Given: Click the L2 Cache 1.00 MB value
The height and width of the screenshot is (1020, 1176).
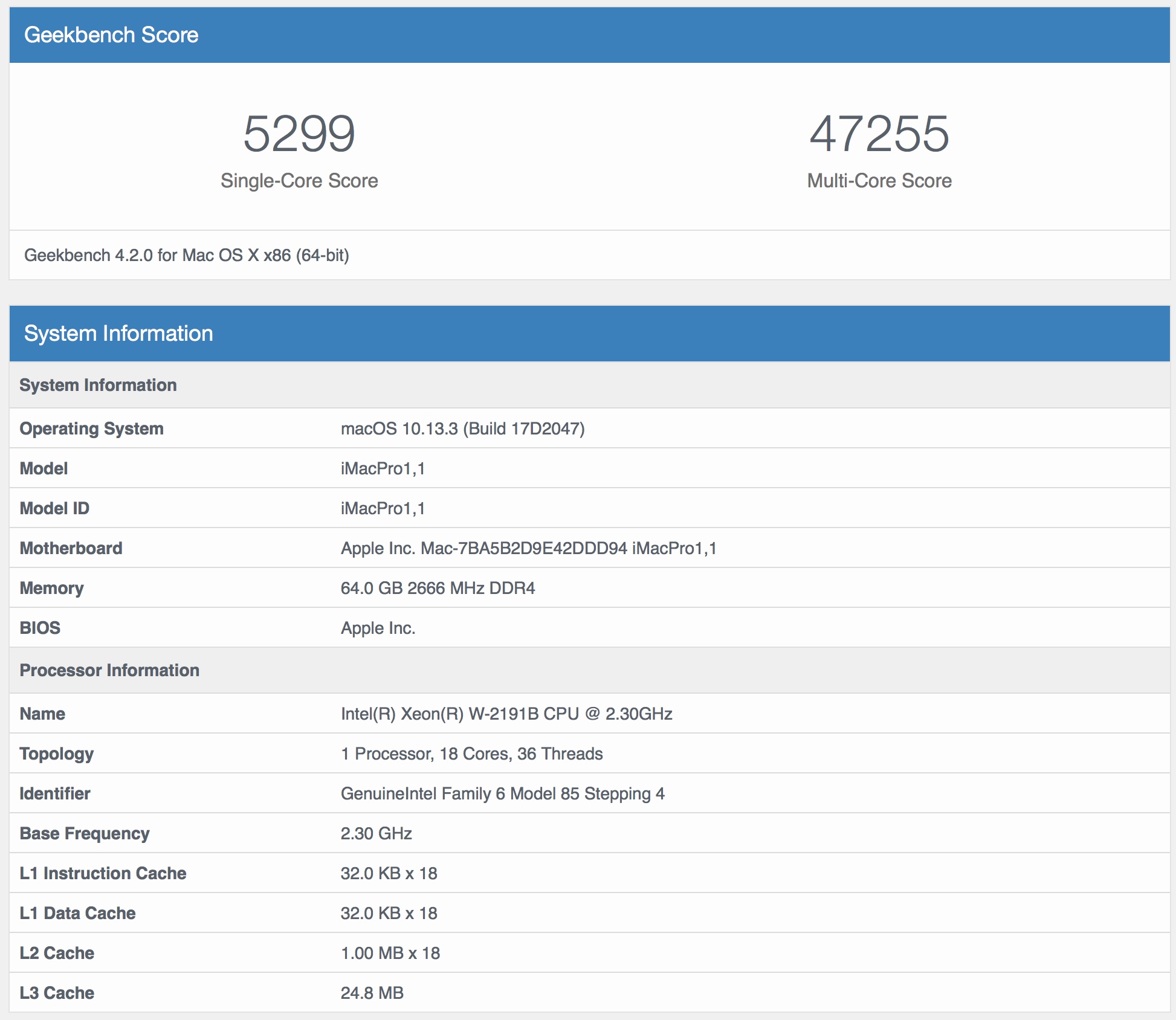Looking at the screenshot, I should tap(390, 953).
